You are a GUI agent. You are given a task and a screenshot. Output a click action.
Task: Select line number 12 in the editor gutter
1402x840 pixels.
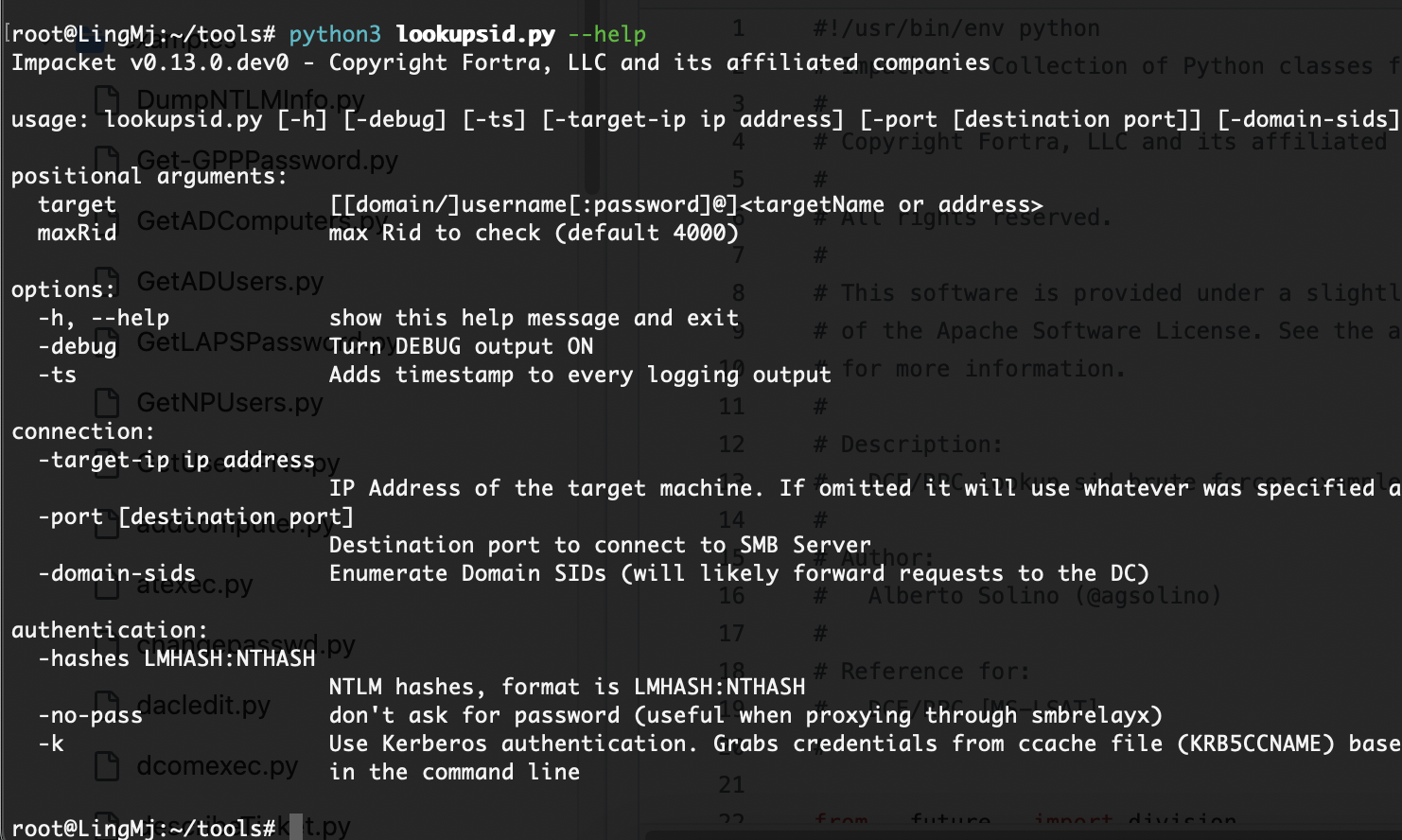click(732, 445)
